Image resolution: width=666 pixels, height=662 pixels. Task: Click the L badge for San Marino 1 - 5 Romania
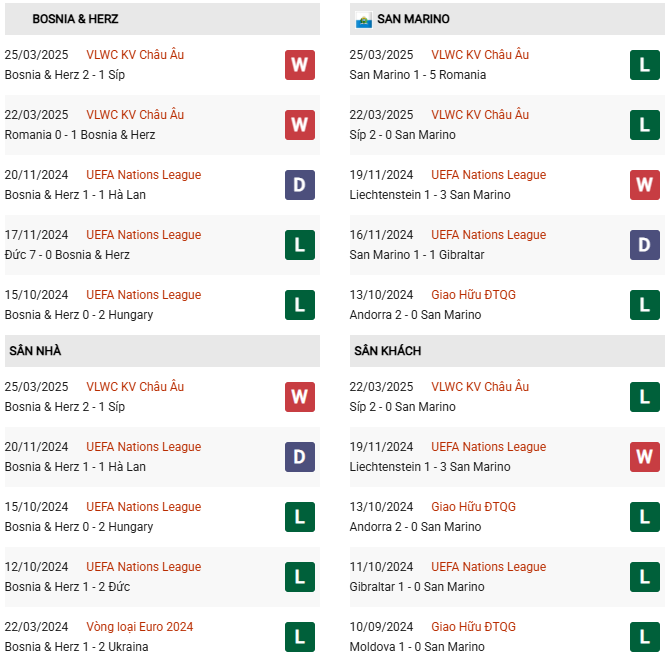tap(645, 65)
